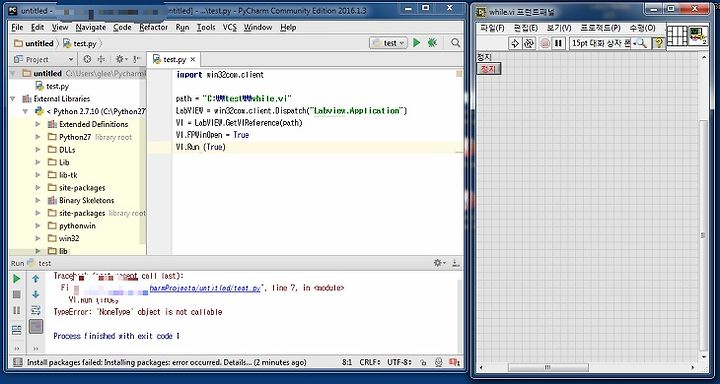
Task: Open event log notification icon in status bar
Action: pyautogui.click(x=456, y=362)
